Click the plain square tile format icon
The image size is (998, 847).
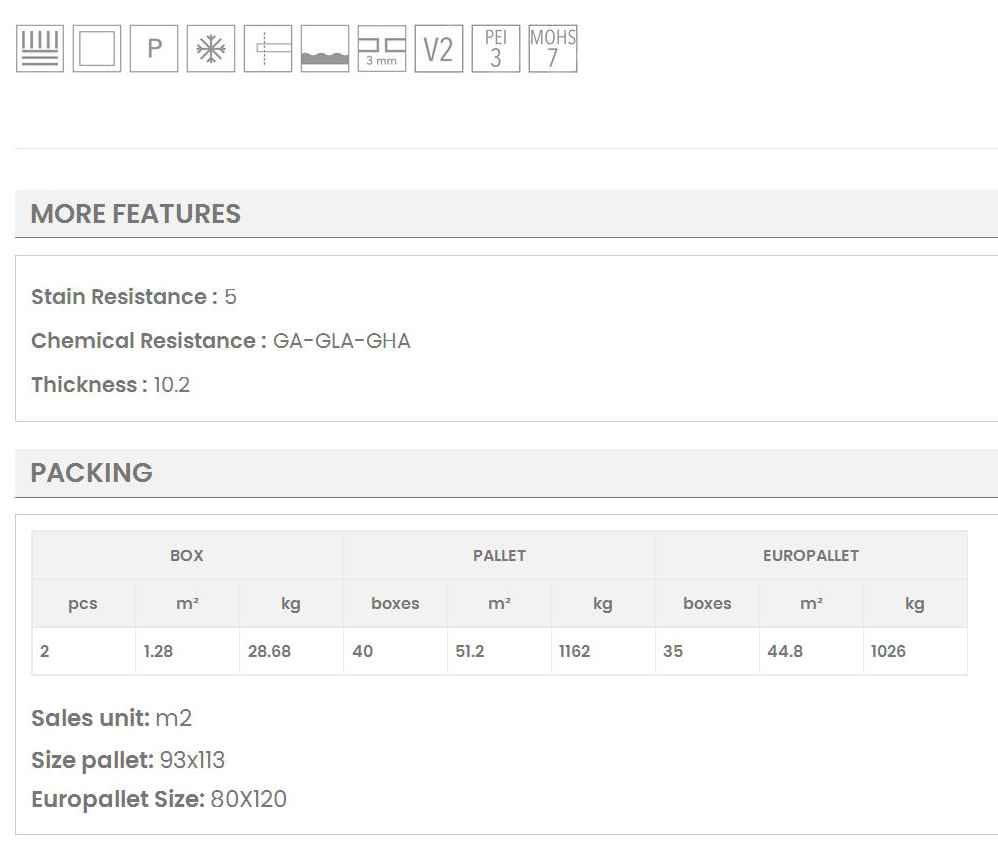97,49
